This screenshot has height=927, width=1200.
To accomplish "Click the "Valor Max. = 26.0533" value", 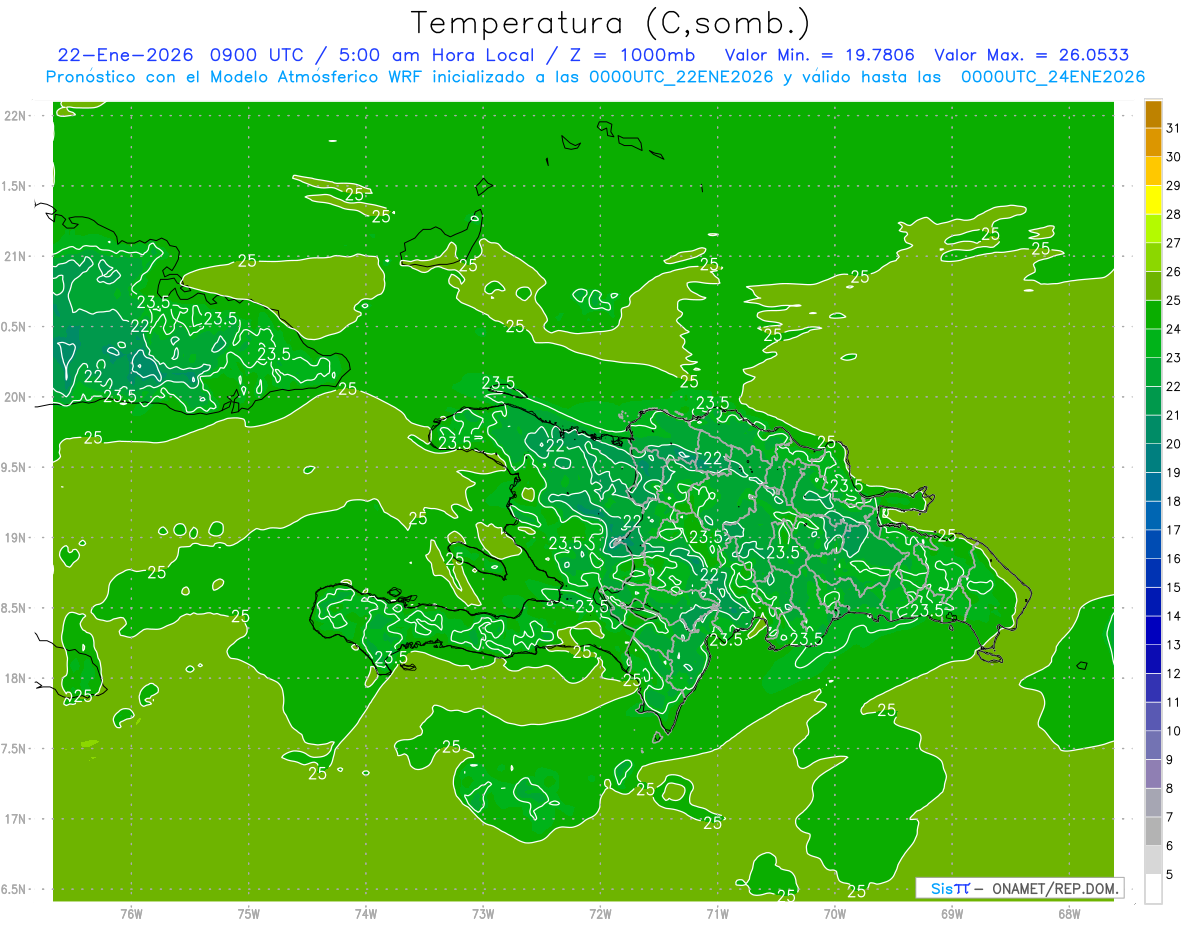I will 1032,55.
